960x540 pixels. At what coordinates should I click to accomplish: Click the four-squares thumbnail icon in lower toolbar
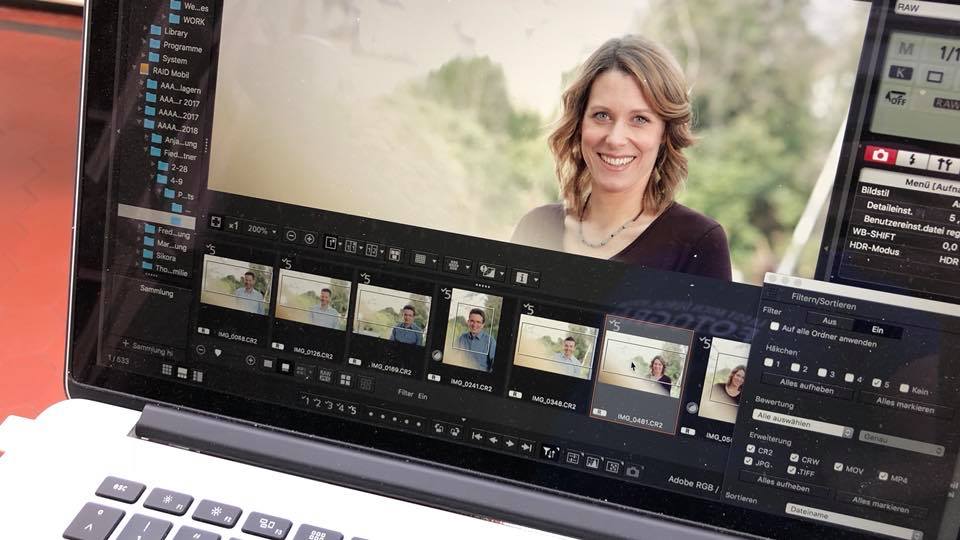[x=345, y=380]
